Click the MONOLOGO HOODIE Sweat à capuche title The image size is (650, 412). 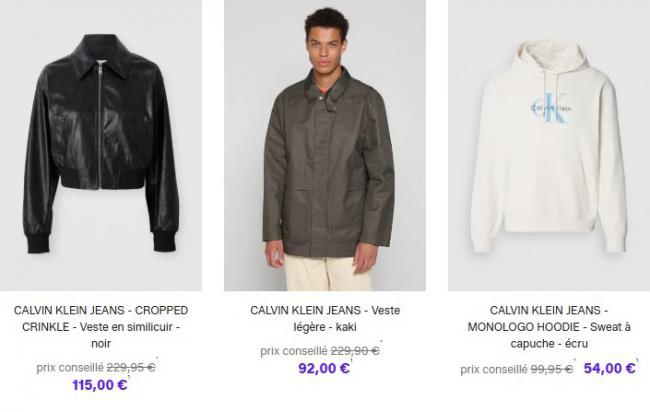549,327
